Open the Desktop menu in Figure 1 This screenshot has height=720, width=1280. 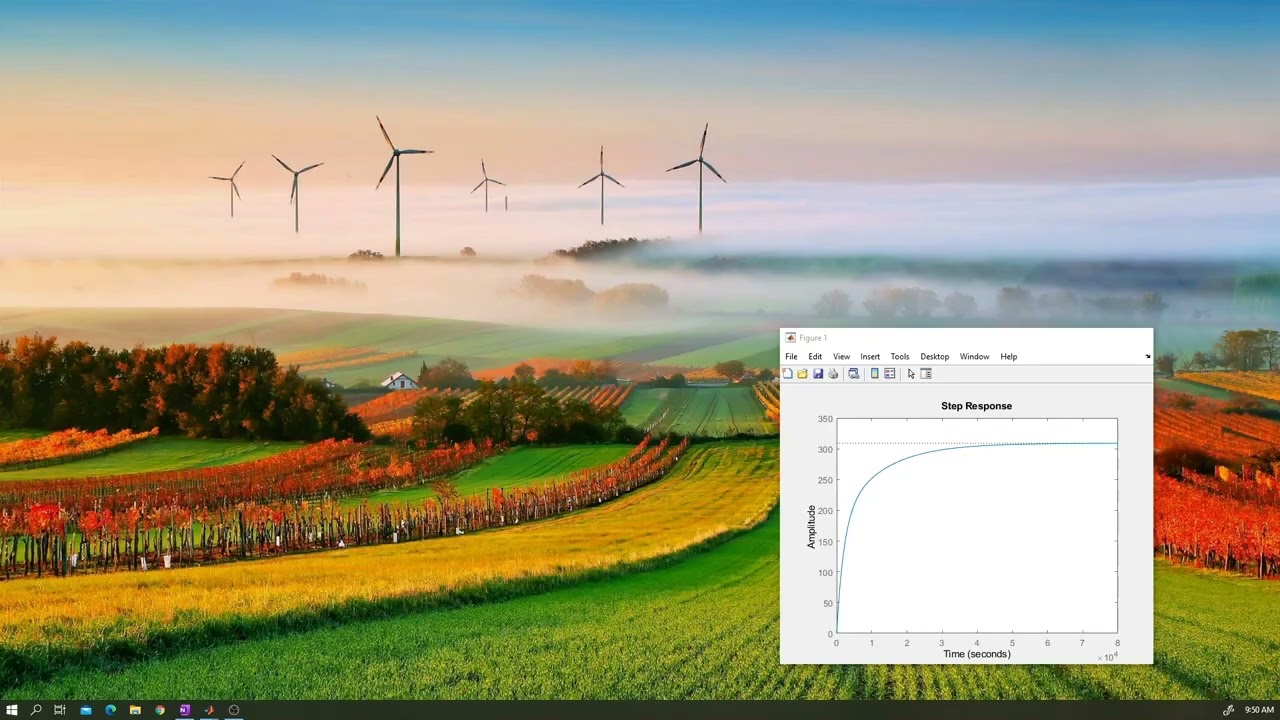pos(935,357)
